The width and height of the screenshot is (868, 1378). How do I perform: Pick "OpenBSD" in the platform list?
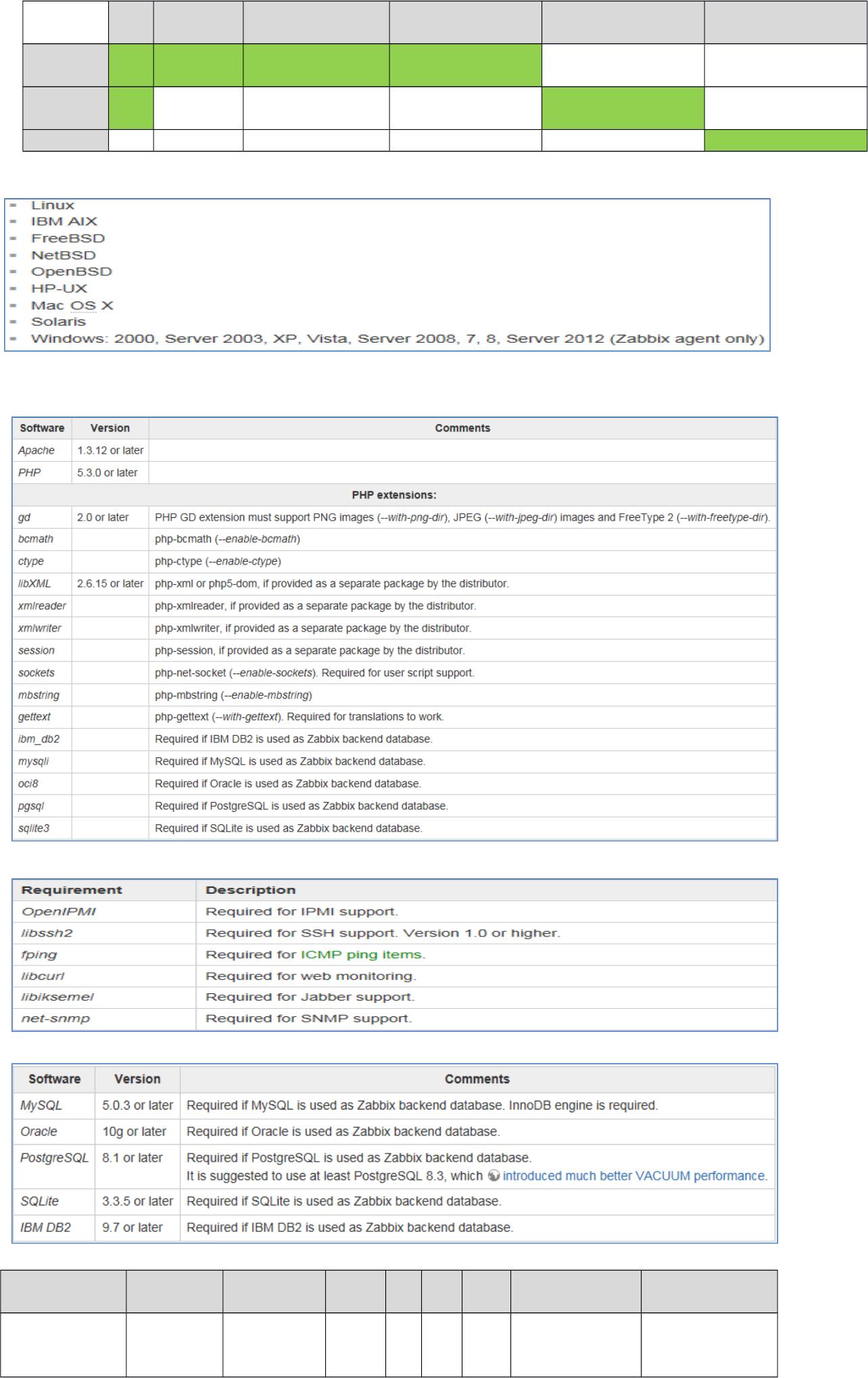click(x=72, y=271)
